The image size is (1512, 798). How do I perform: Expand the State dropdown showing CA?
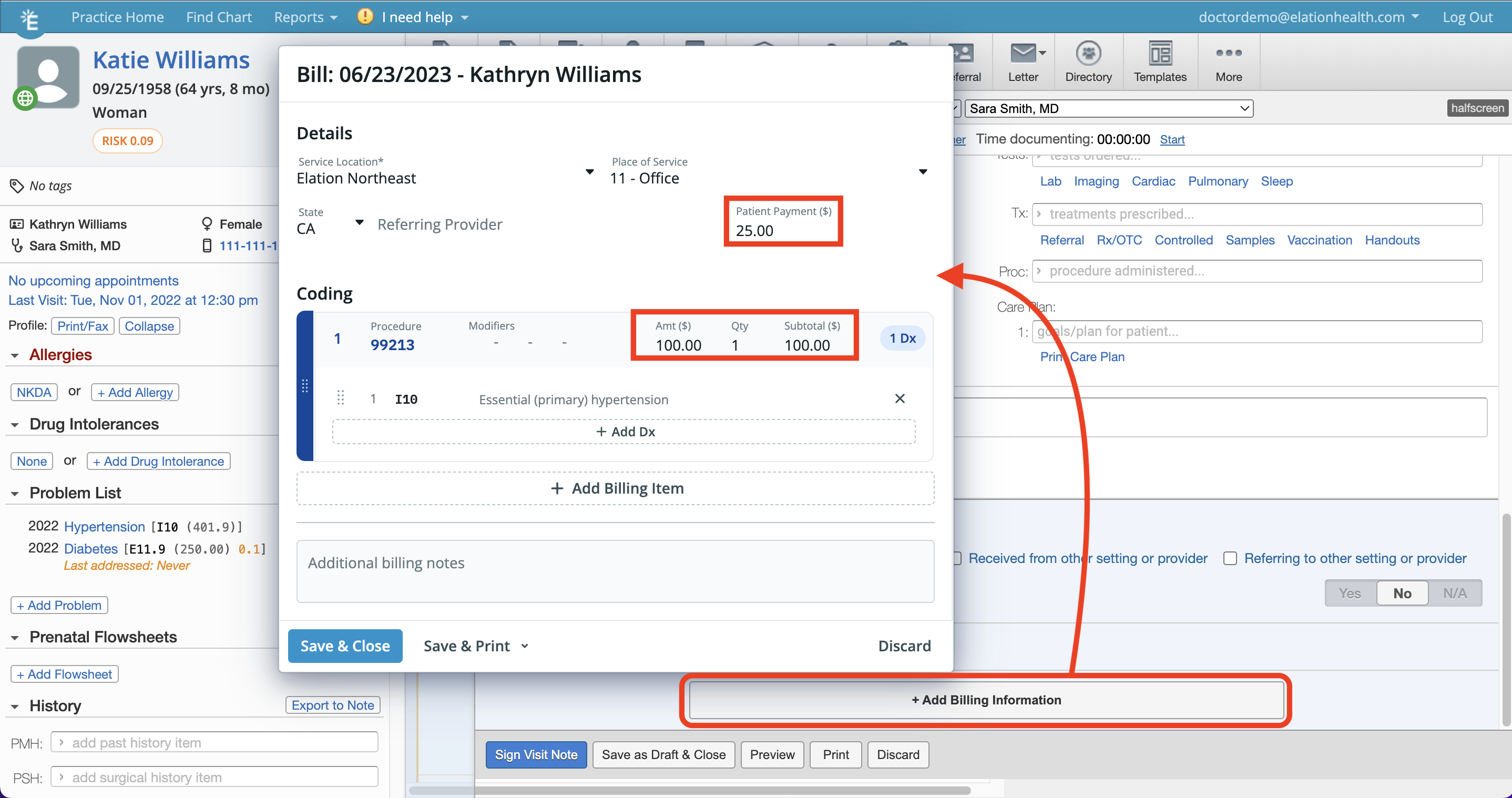tap(359, 223)
